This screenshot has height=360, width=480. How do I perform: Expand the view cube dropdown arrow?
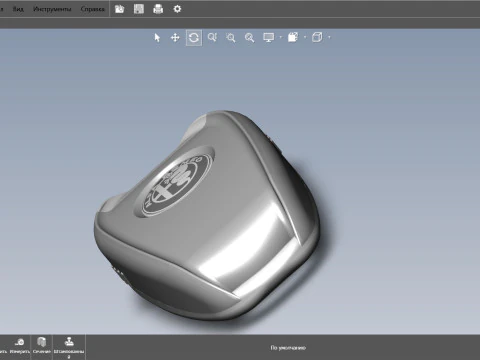pyautogui.click(x=329, y=37)
